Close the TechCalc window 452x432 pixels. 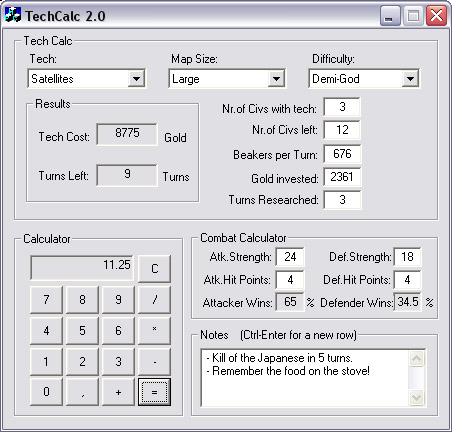coord(436,16)
